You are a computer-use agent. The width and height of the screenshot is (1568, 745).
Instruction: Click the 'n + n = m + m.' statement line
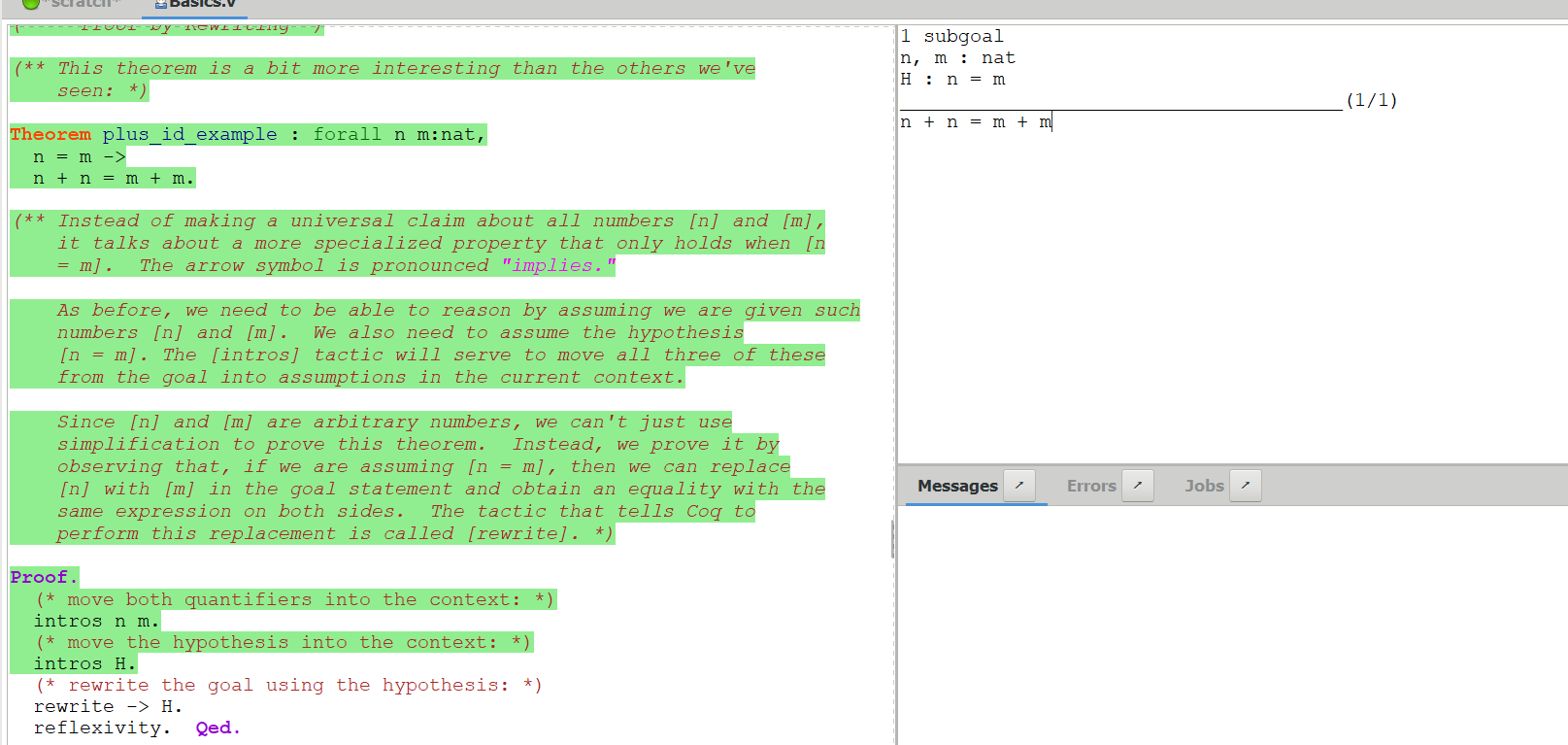(x=114, y=179)
